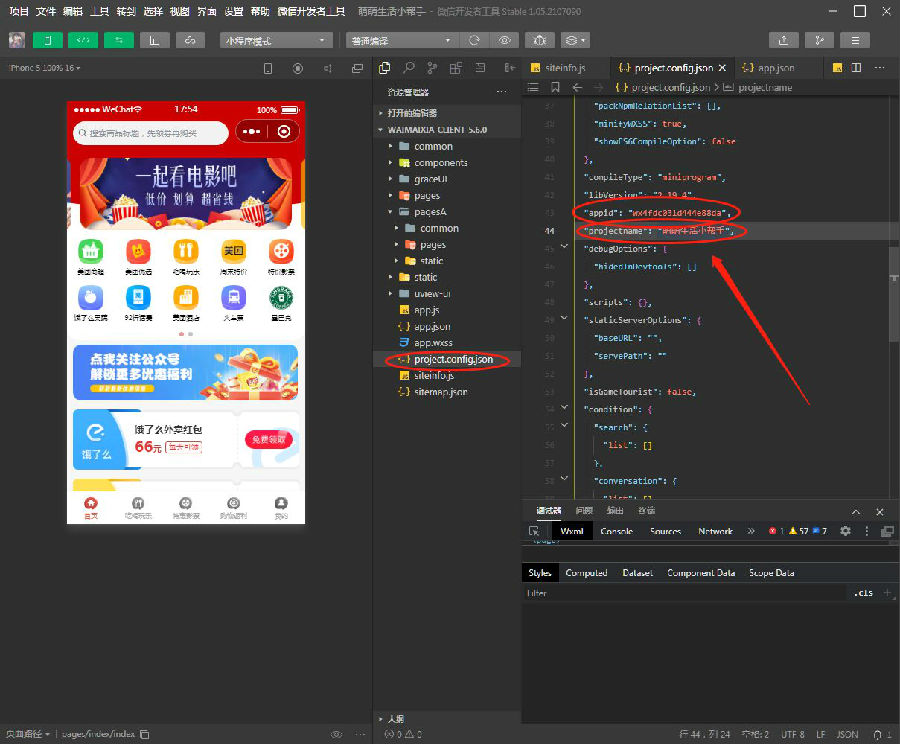Open the debugger settings gear icon
The image size is (900, 744).
[x=845, y=531]
